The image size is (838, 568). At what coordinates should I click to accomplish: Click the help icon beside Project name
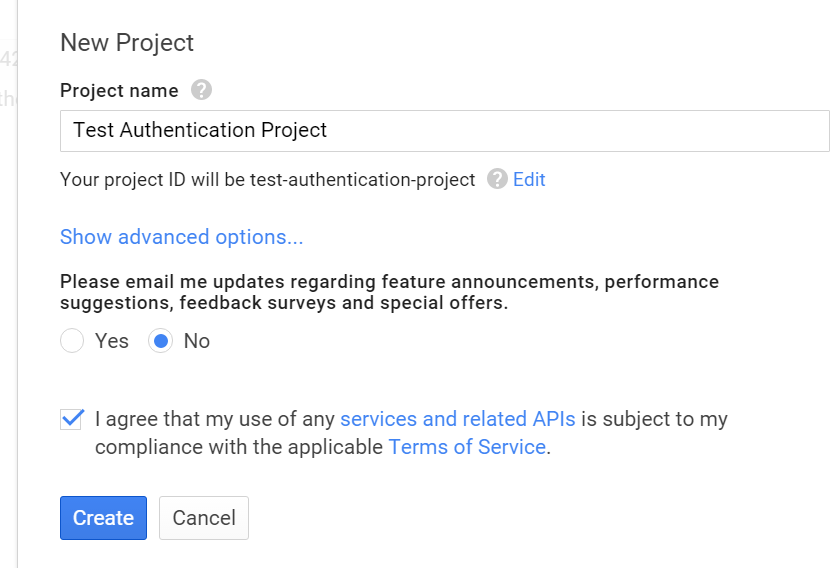201,91
